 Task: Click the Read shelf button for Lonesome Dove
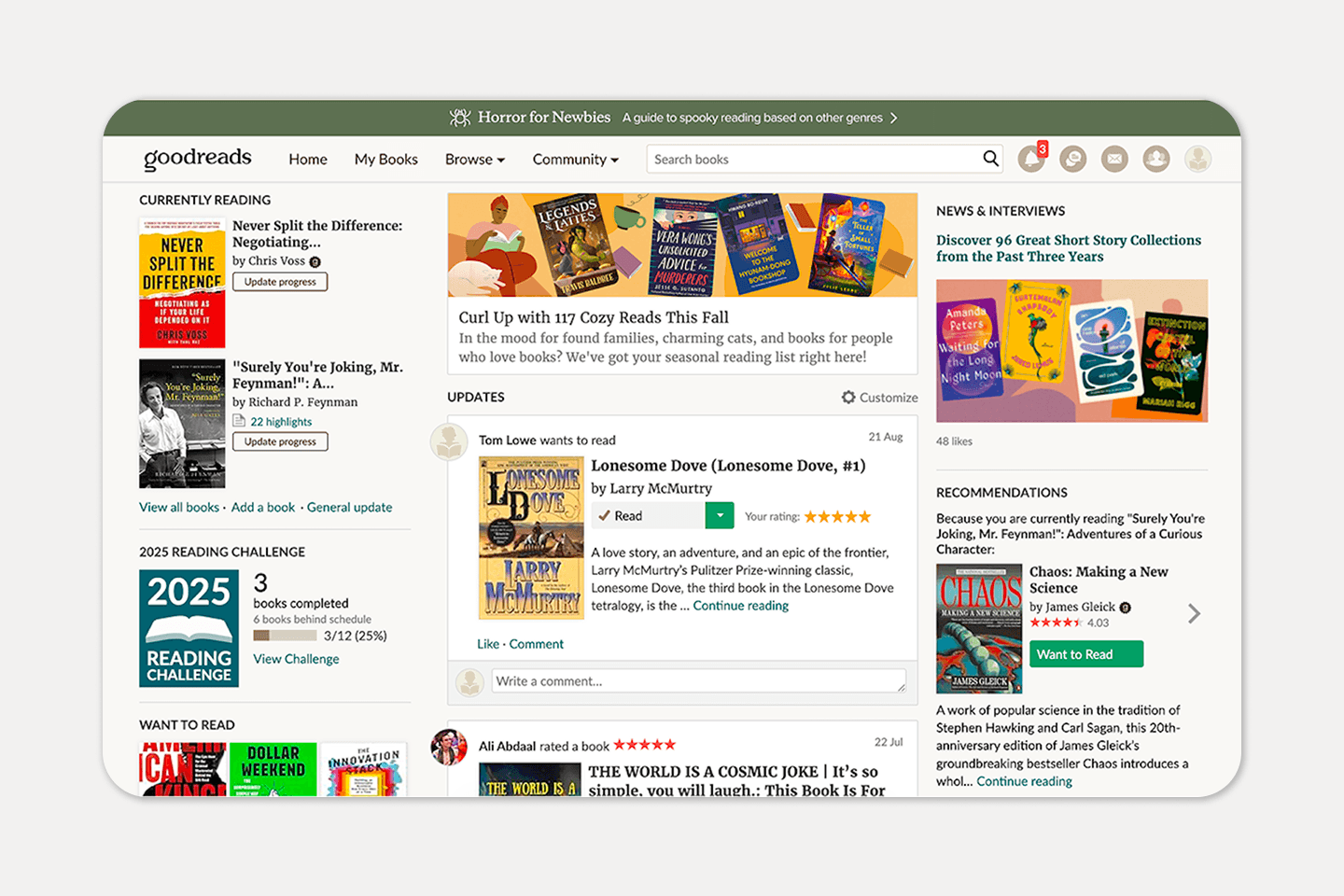coord(649,515)
